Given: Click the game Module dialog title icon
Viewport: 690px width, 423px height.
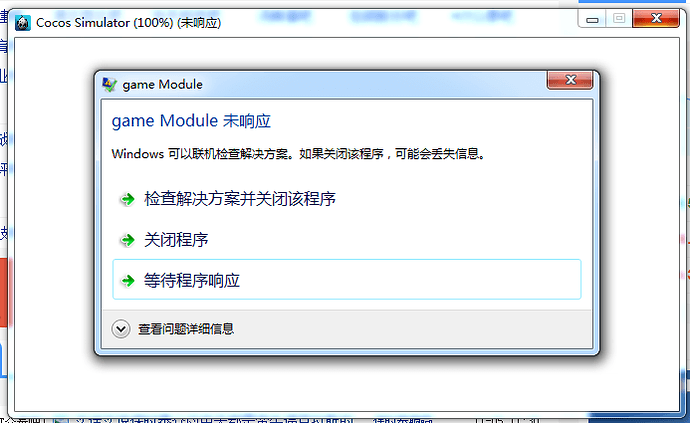Looking at the screenshot, I should [x=110, y=84].
